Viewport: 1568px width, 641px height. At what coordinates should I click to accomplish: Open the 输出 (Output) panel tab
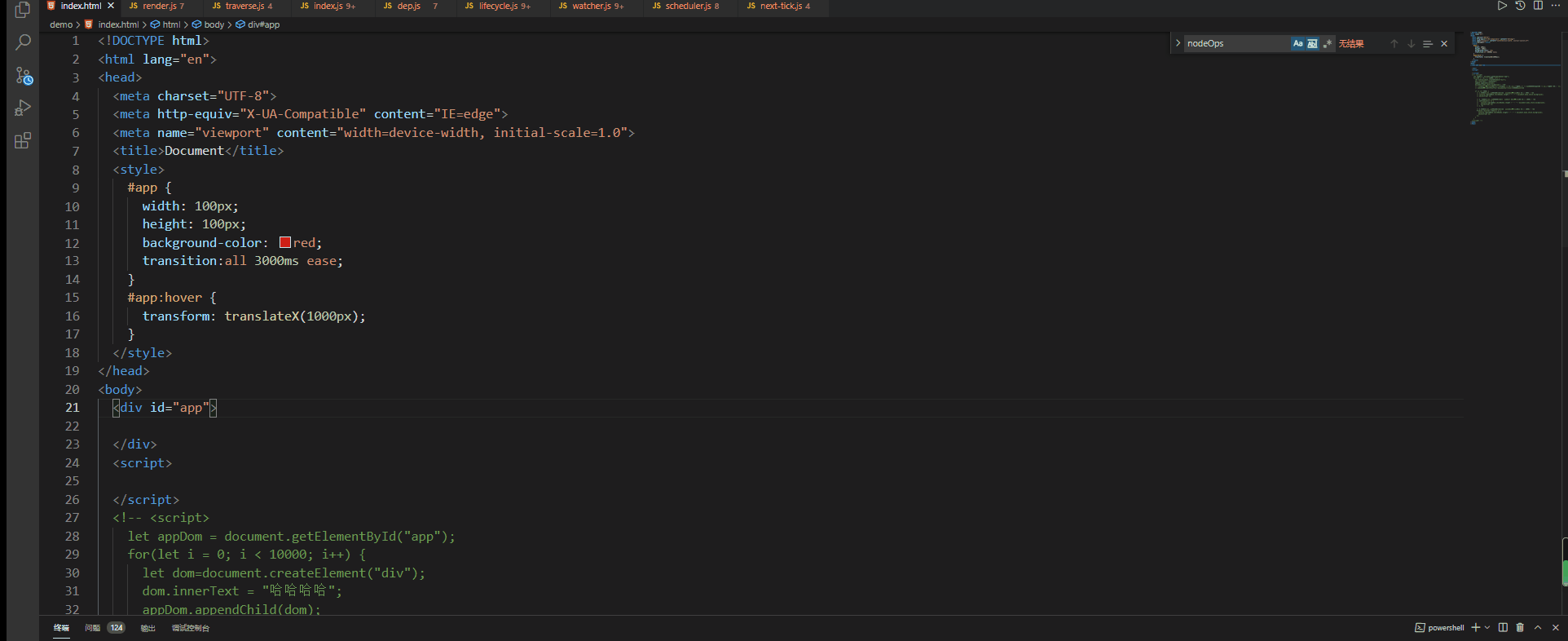[x=148, y=628]
